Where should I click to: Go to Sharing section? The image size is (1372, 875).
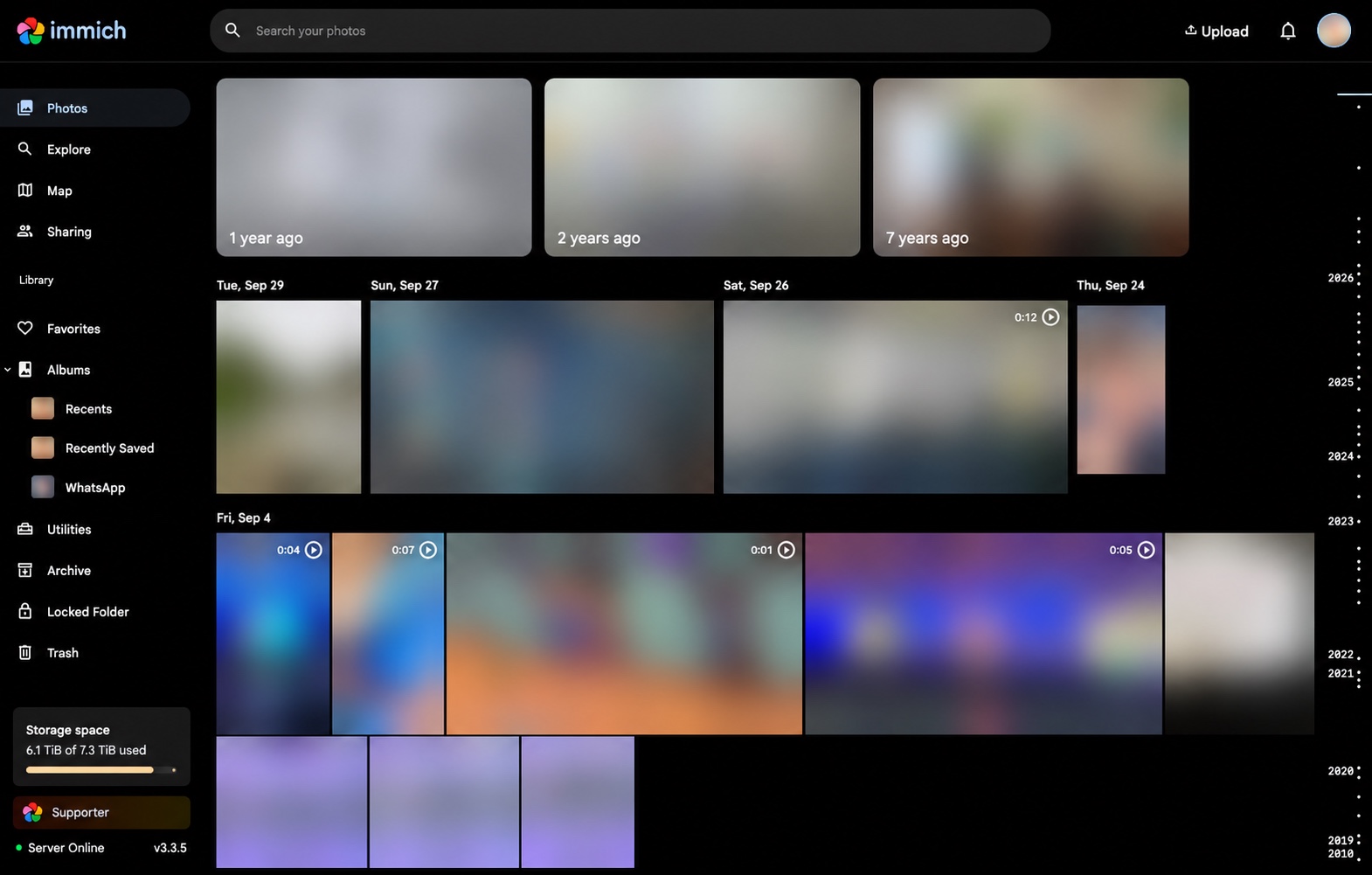coord(95,232)
